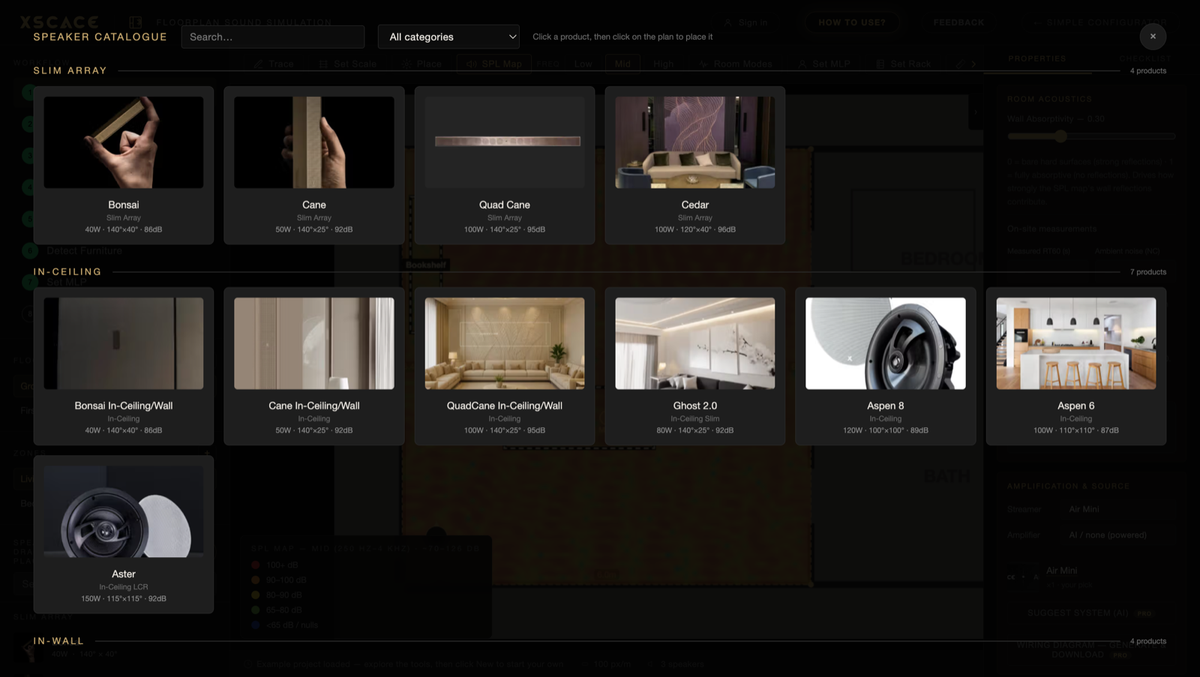Click the SPEAKER CATALOGUE title
The width and height of the screenshot is (1200, 677).
100,37
